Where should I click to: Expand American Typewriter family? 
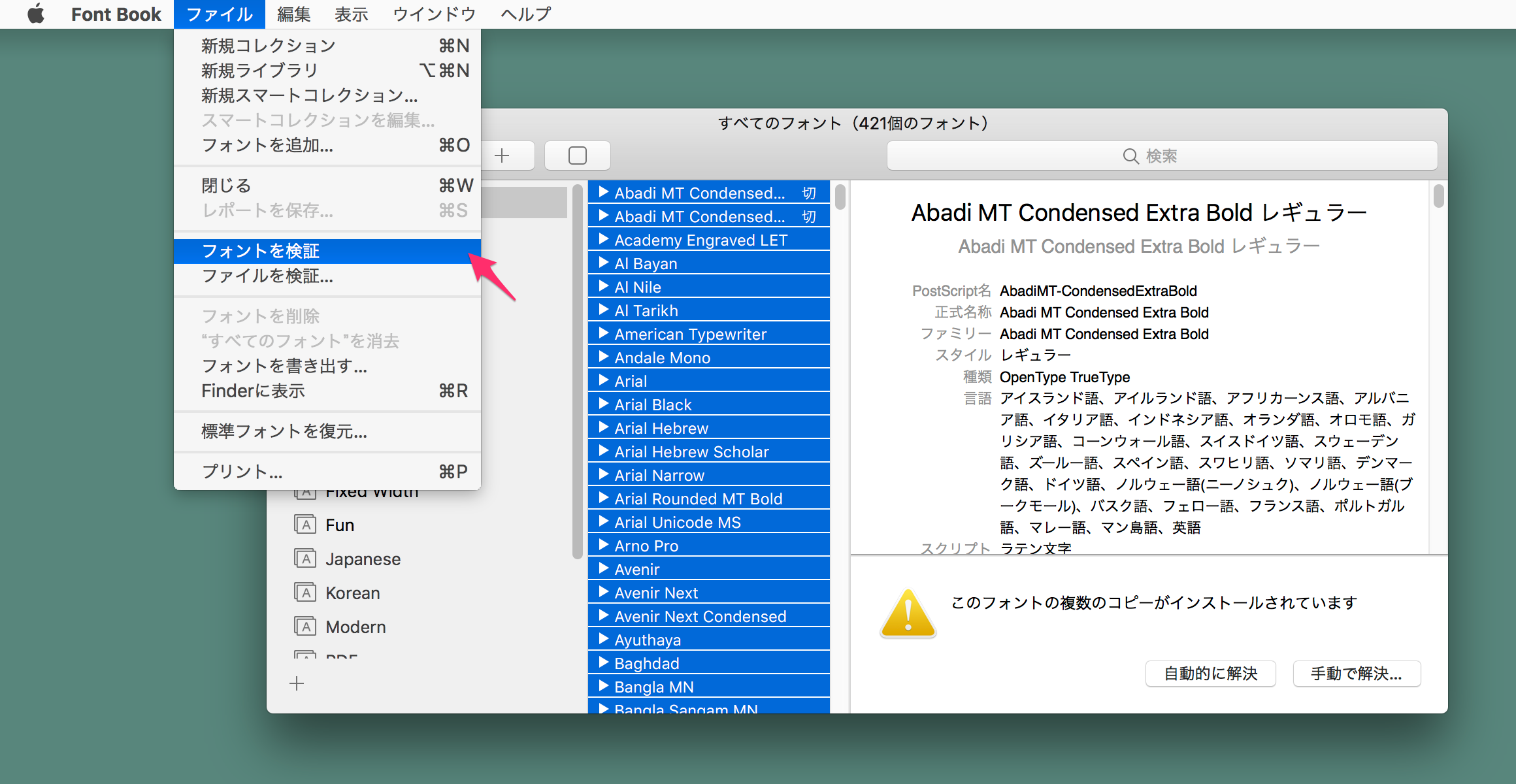click(604, 333)
